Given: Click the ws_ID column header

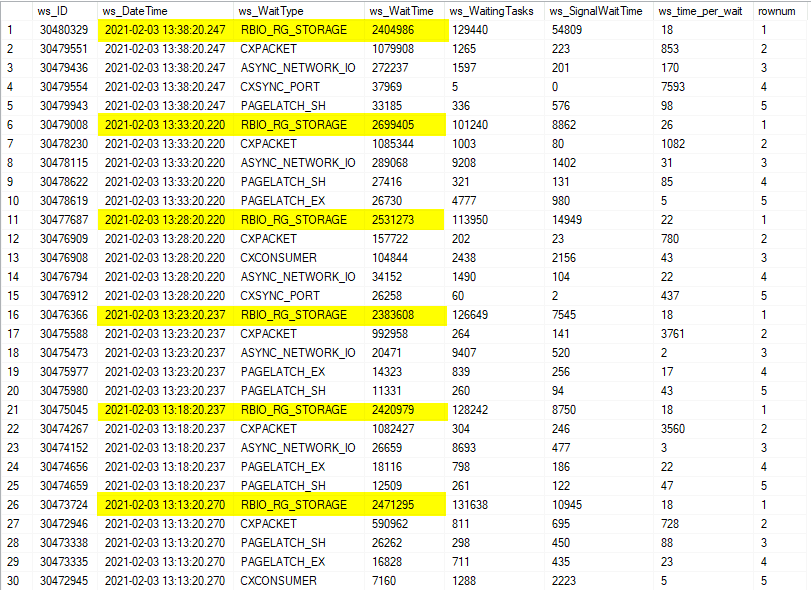Looking at the screenshot, I should coord(52,11).
